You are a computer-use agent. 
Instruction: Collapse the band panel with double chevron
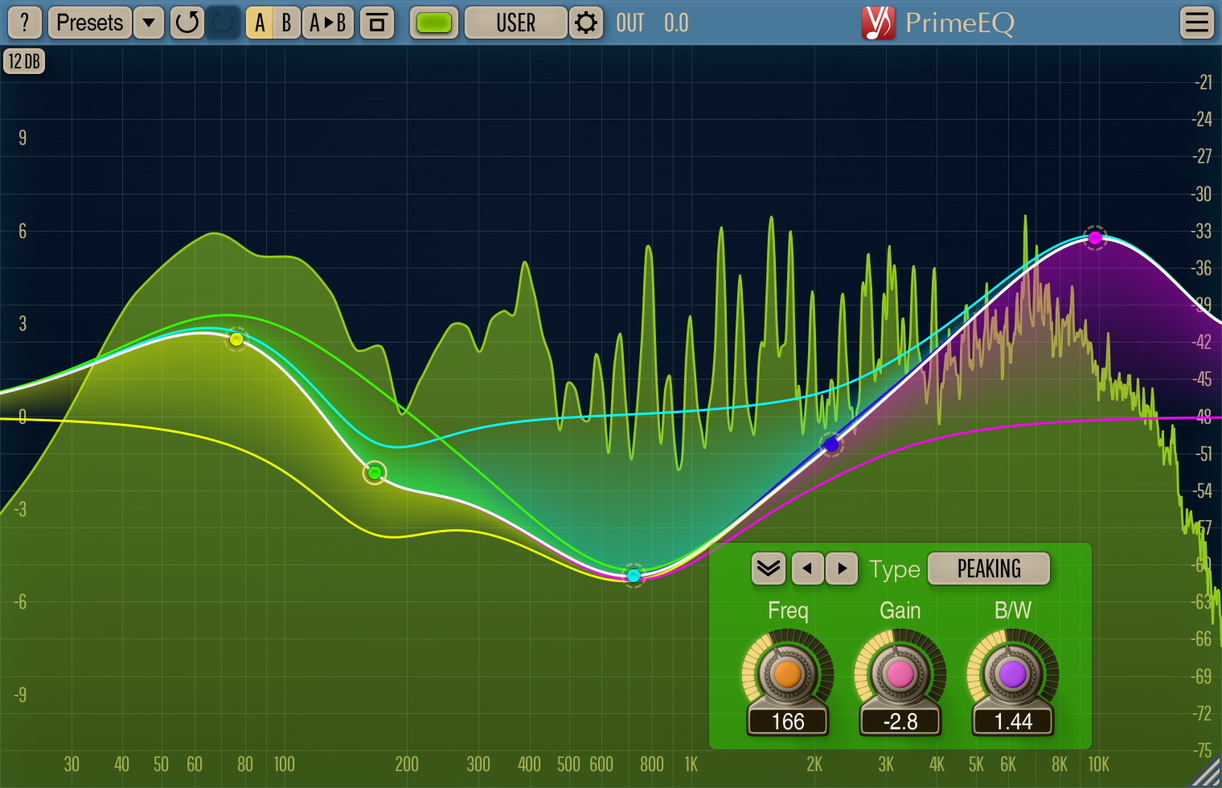click(x=768, y=569)
